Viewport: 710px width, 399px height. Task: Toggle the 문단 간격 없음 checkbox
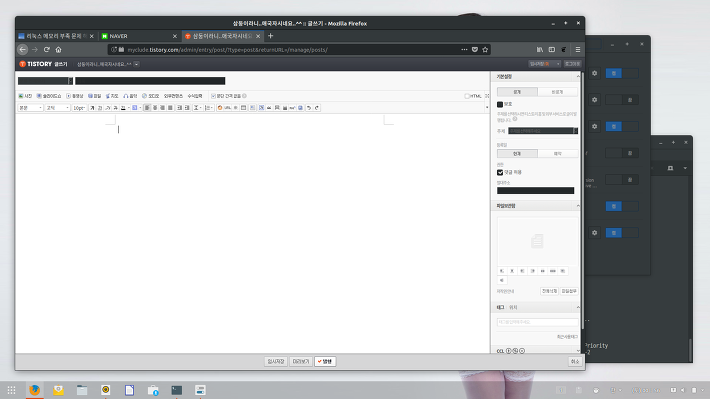click(x=213, y=96)
